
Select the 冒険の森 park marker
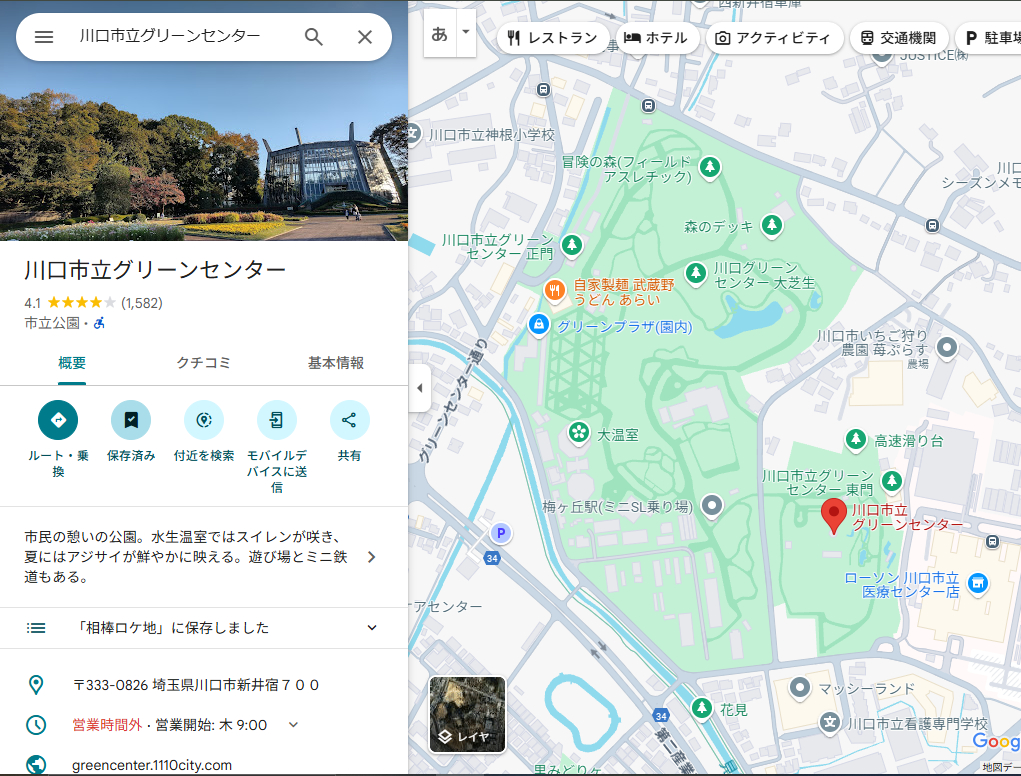710,167
